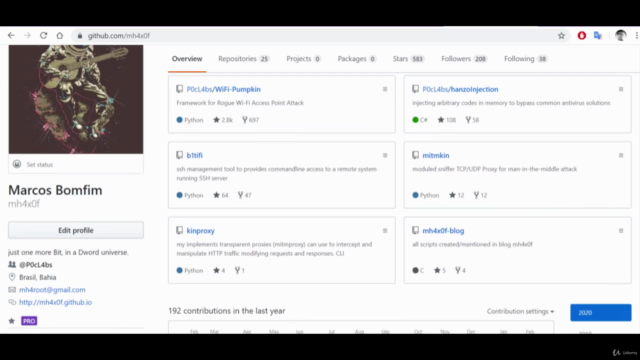Click the browser forward arrow
640x360 pixels.
click(27, 36)
